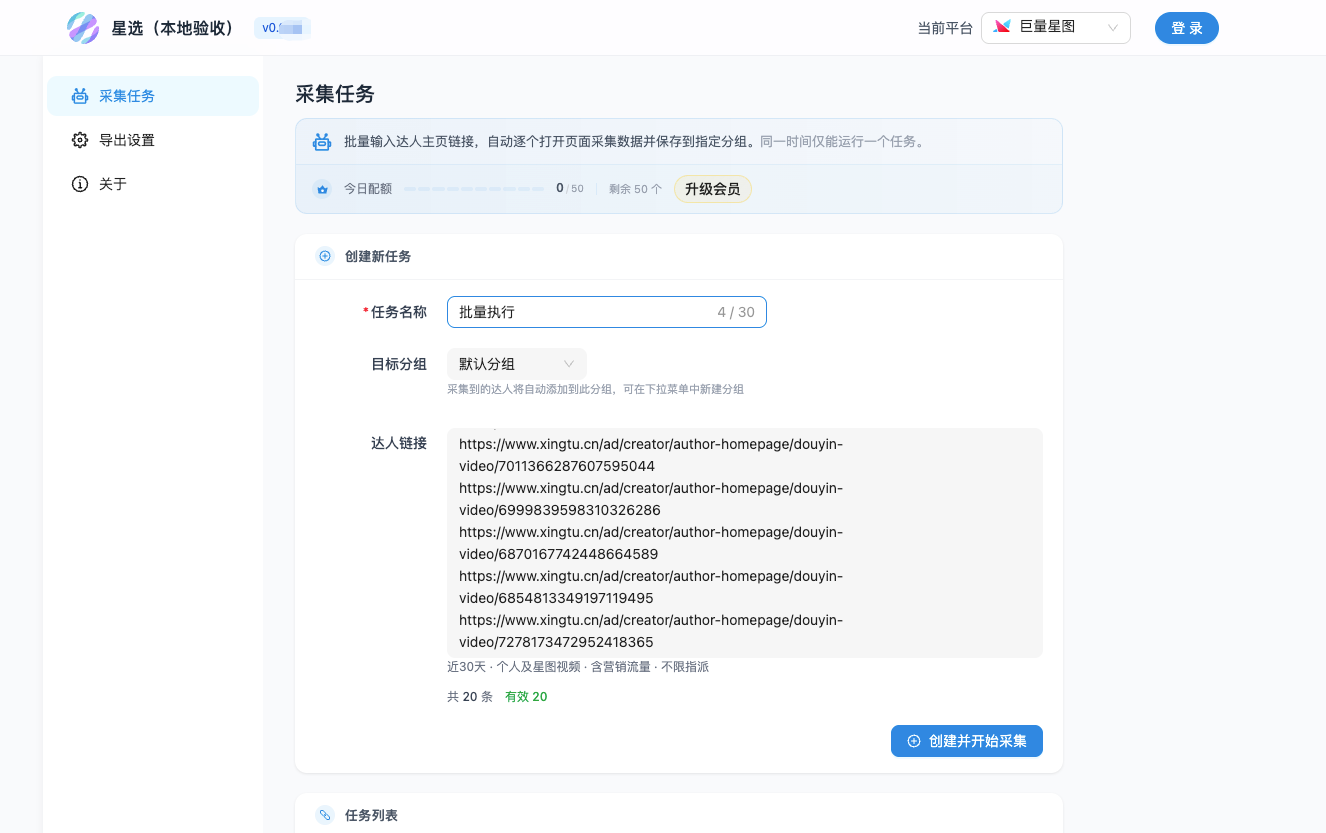Click link ending 7278173472952418365
The width and height of the screenshot is (1326, 833).
click(651, 631)
